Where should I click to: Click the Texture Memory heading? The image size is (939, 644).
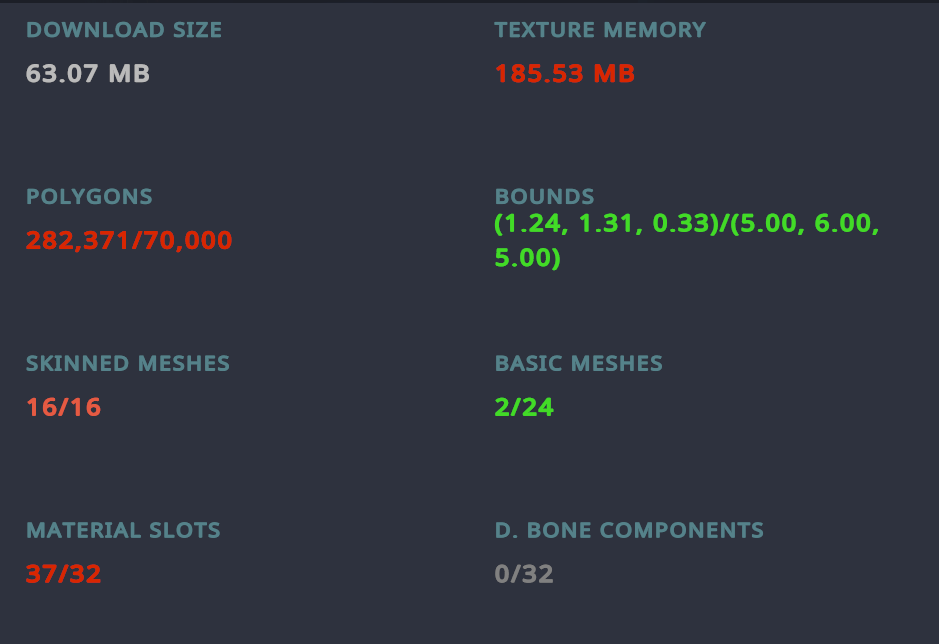pyautogui.click(x=600, y=30)
